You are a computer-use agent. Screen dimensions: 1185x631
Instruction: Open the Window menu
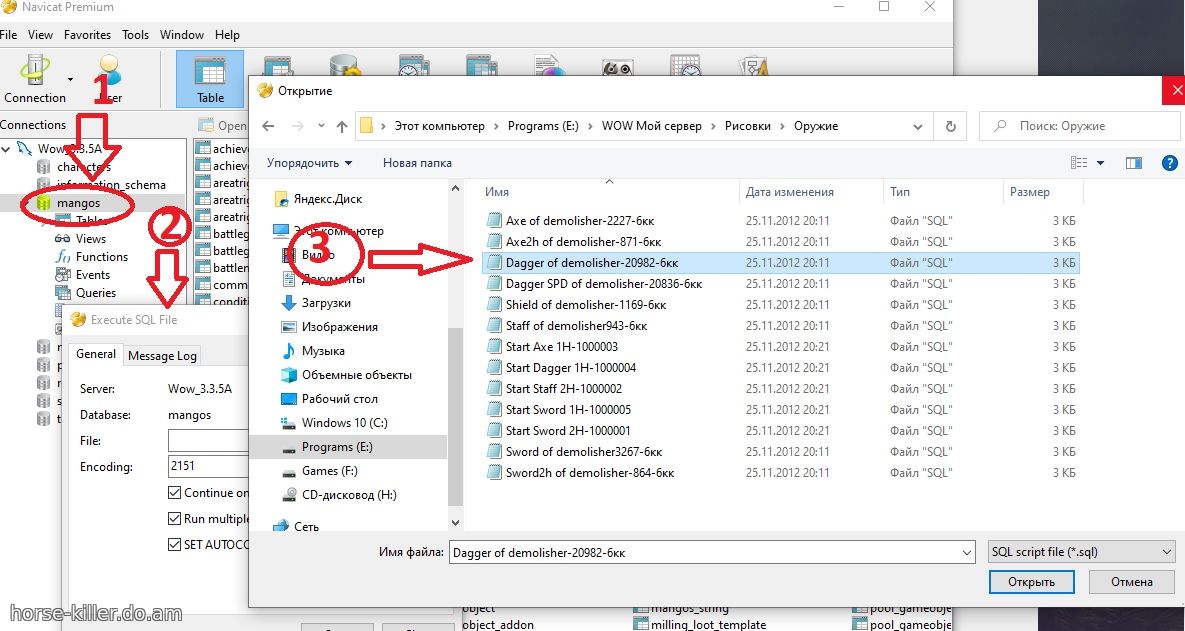[x=181, y=35]
